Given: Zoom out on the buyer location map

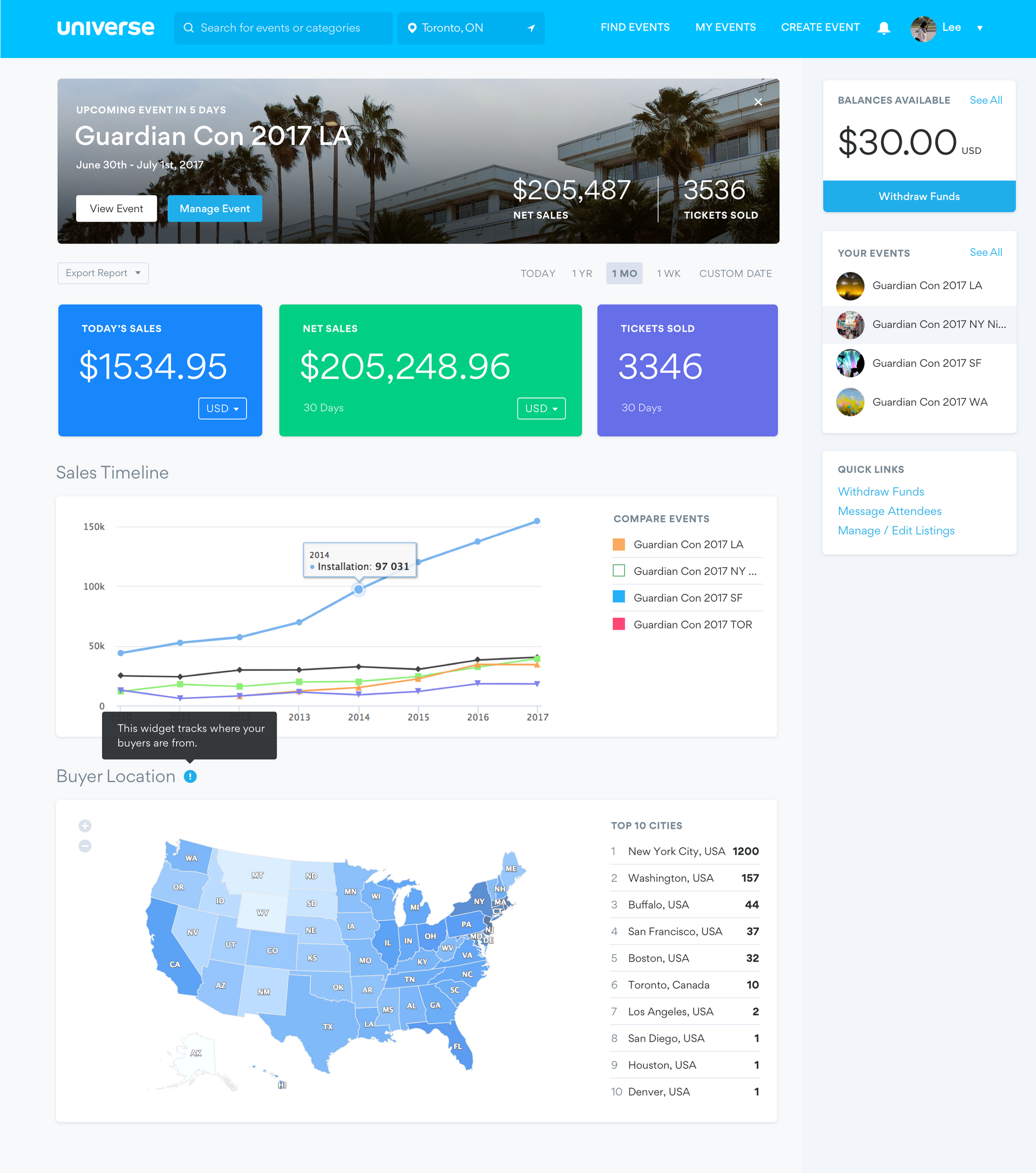Looking at the screenshot, I should [85, 846].
